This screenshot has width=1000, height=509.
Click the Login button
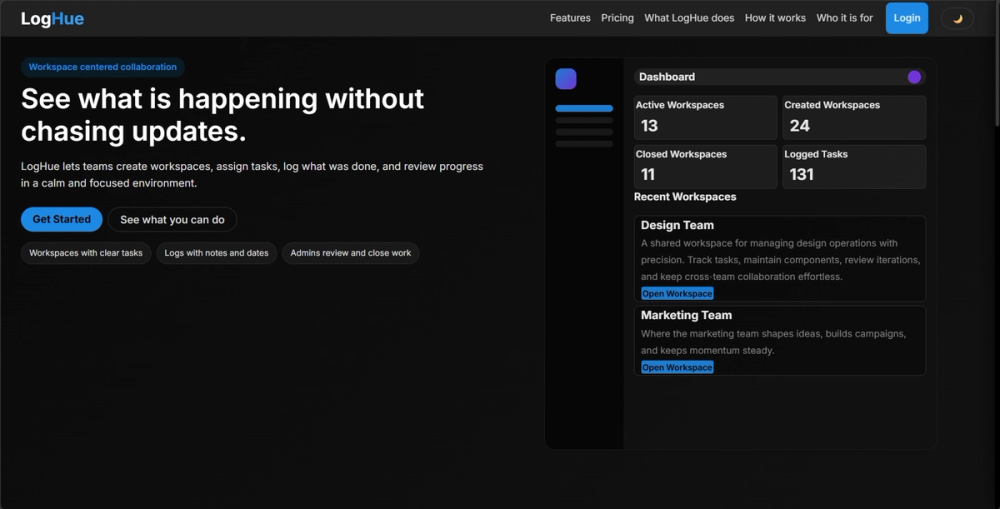click(x=906, y=18)
